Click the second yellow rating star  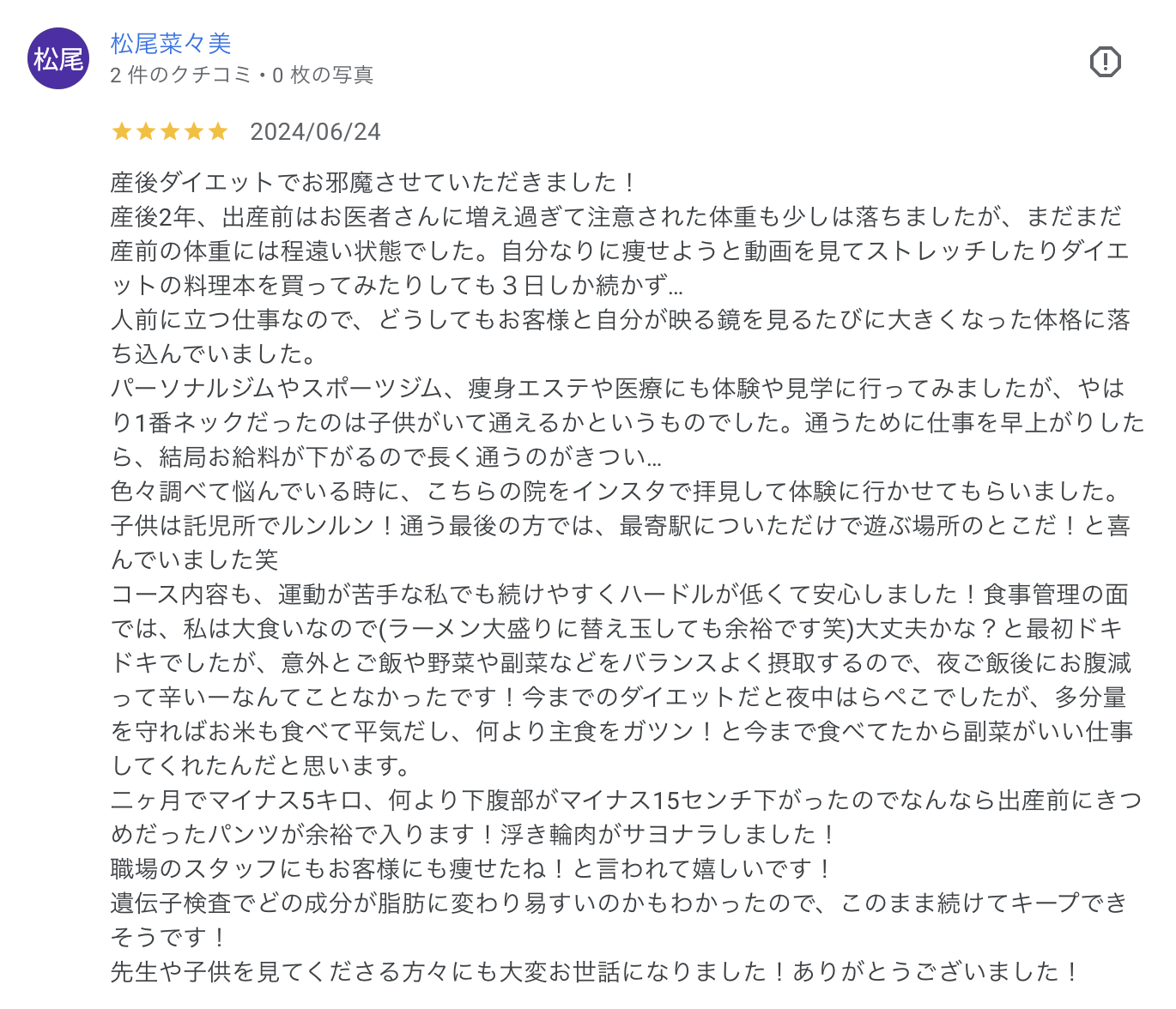point(146,131)
